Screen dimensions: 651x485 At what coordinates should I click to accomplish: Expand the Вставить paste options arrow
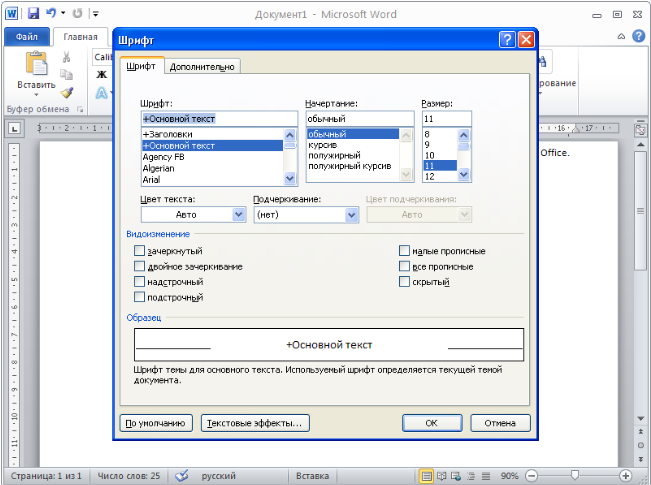click(x=36, y=96)
